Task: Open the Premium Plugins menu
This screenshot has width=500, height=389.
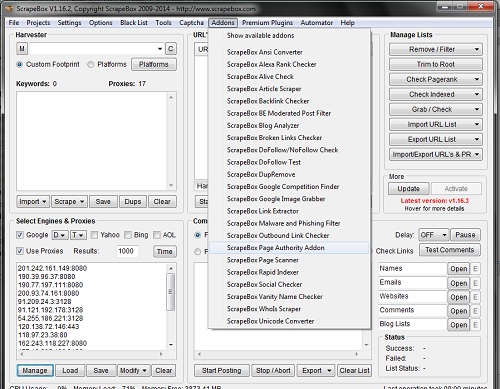Action: 267,23
